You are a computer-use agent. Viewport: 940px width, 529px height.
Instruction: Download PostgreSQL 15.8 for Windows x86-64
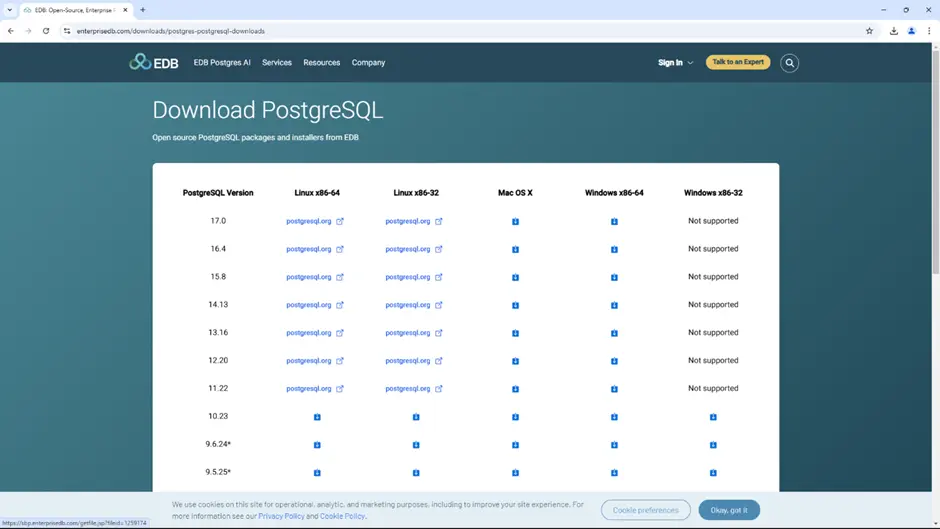pyautogui.click(x=614, y=277)
